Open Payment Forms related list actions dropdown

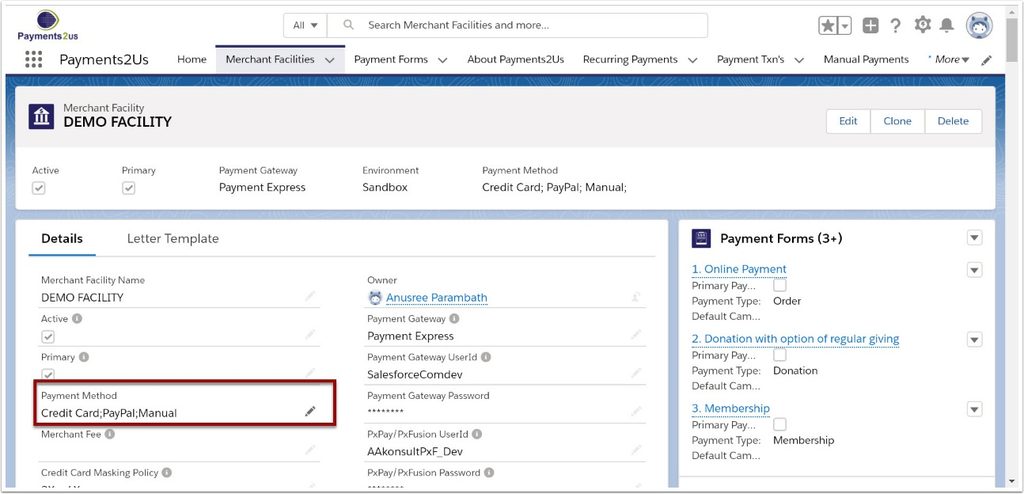pos(974,238)
